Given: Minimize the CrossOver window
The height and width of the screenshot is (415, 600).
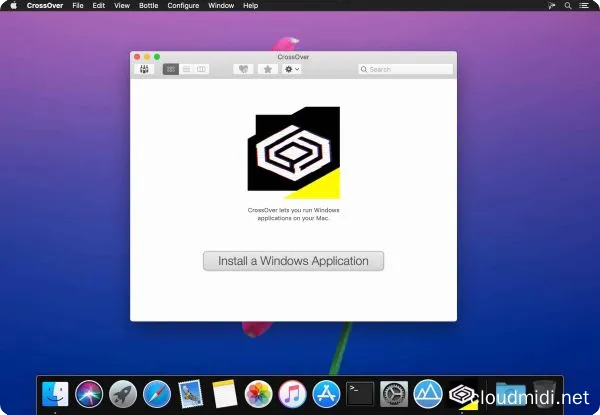Looking at the screenshot, I should [x=147, y=57].
